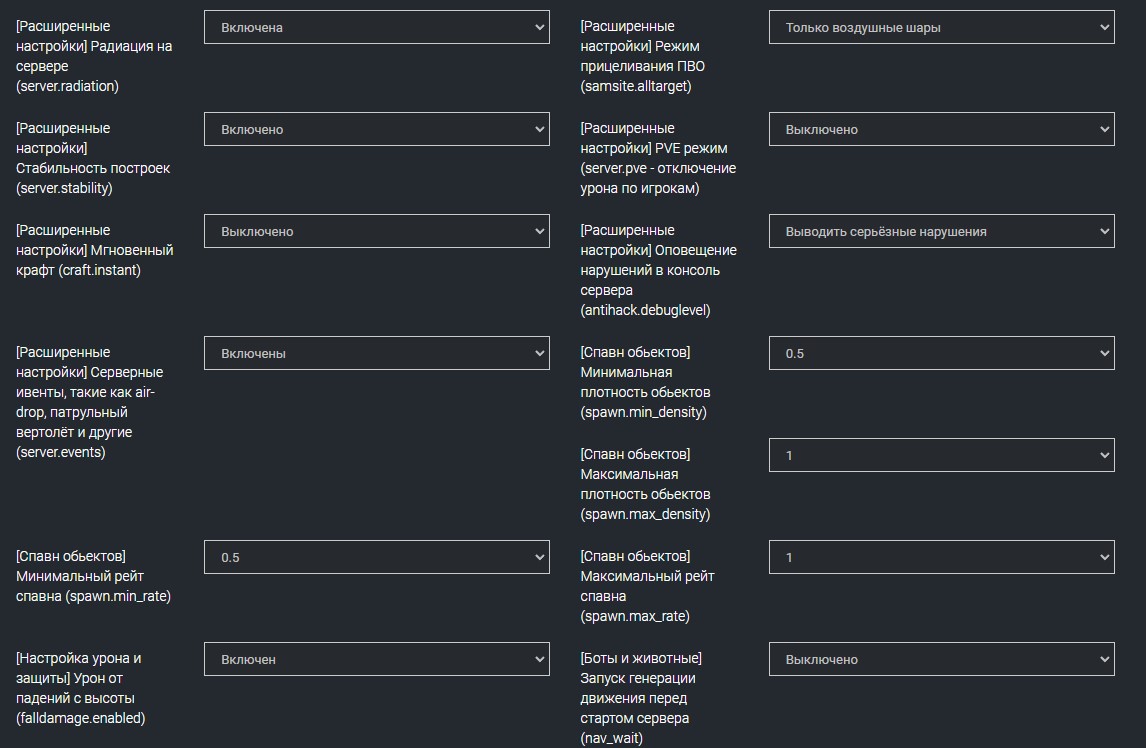1146x748 pixels.
Task: Open the spawn.max_density dropdown
Action: click(941, 454)
